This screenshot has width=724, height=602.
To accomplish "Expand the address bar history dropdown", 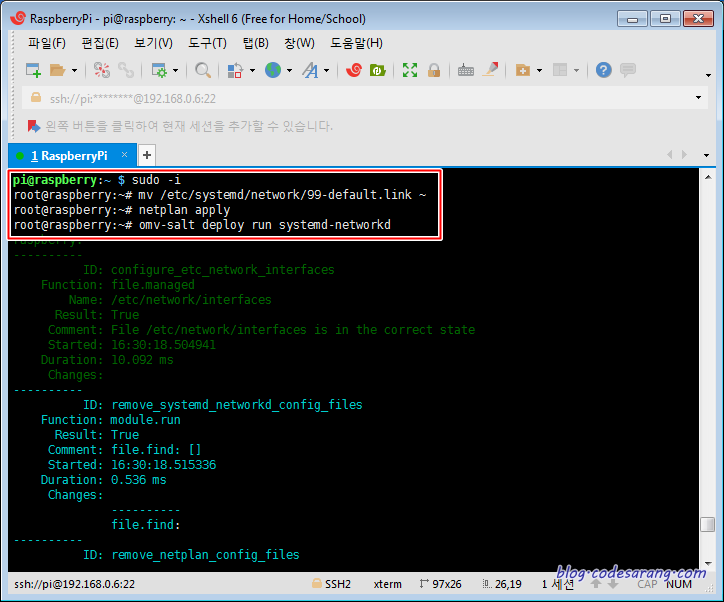I will coord(698,98).
